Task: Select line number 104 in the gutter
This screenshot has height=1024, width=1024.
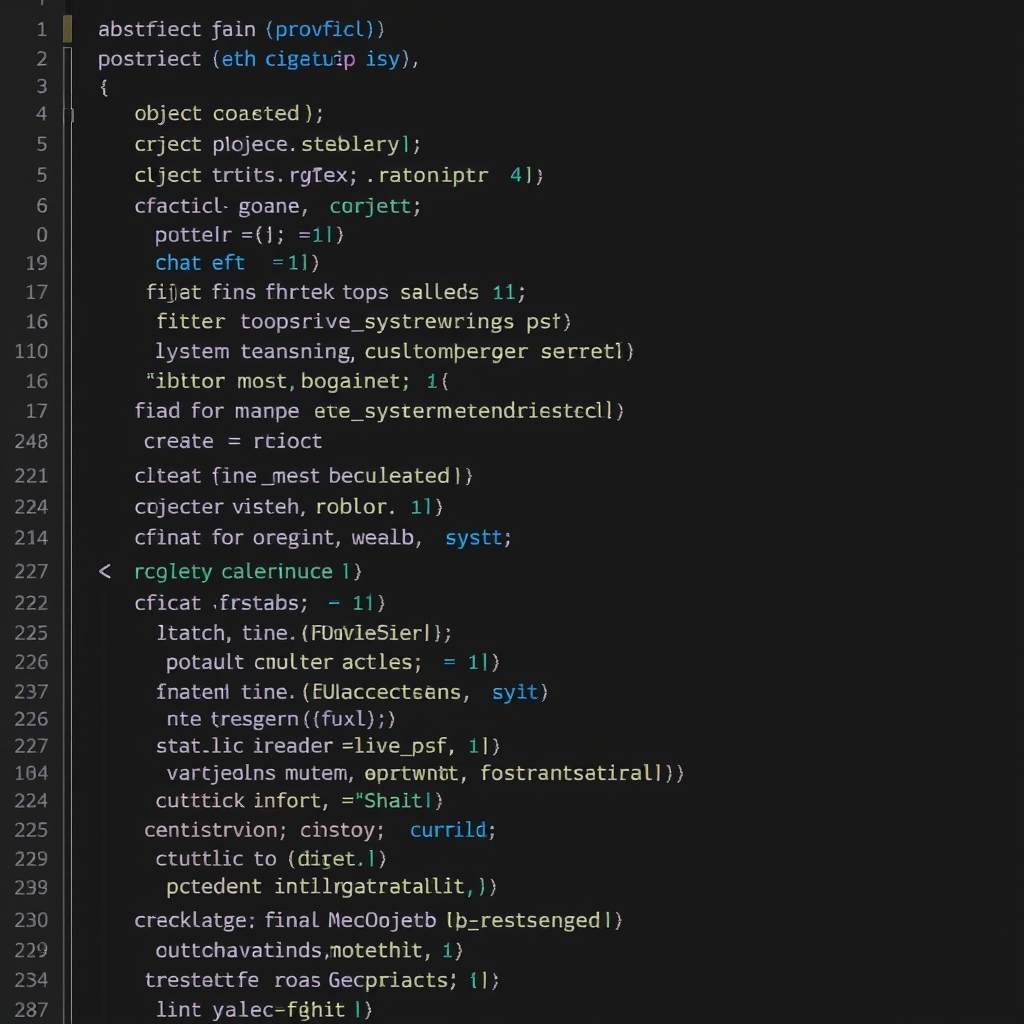Action: pos(31,773)
